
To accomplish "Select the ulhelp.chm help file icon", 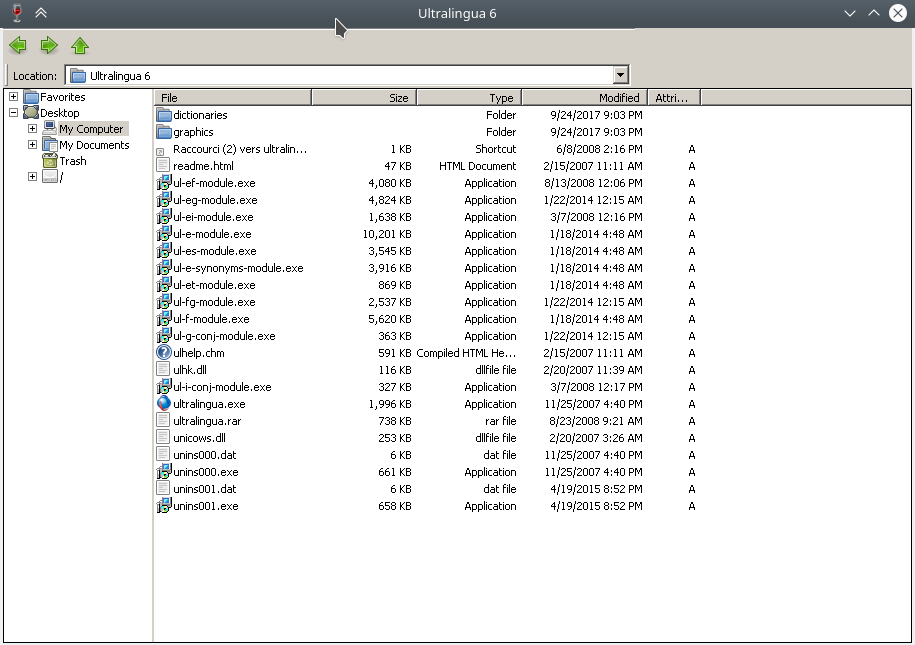I will click(164, 353).
